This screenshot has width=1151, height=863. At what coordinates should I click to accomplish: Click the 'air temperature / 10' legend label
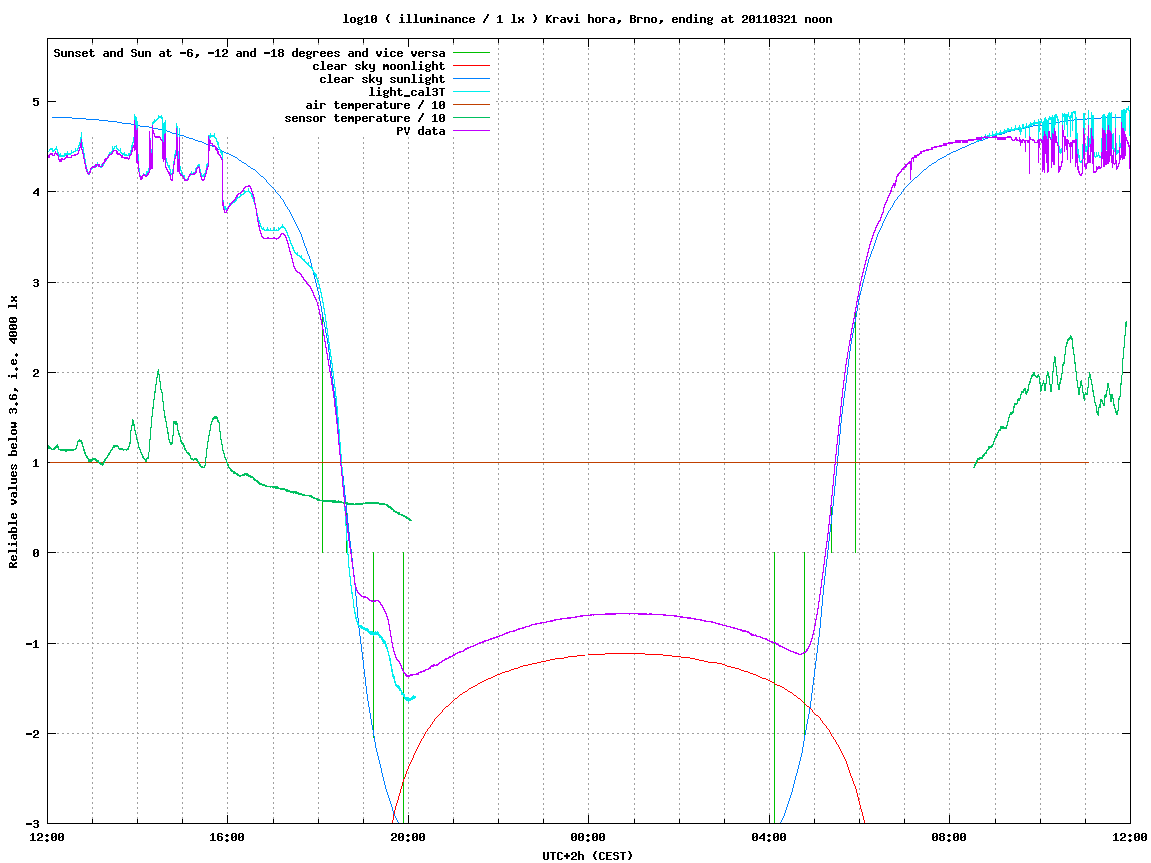click(x=375, y=105)
